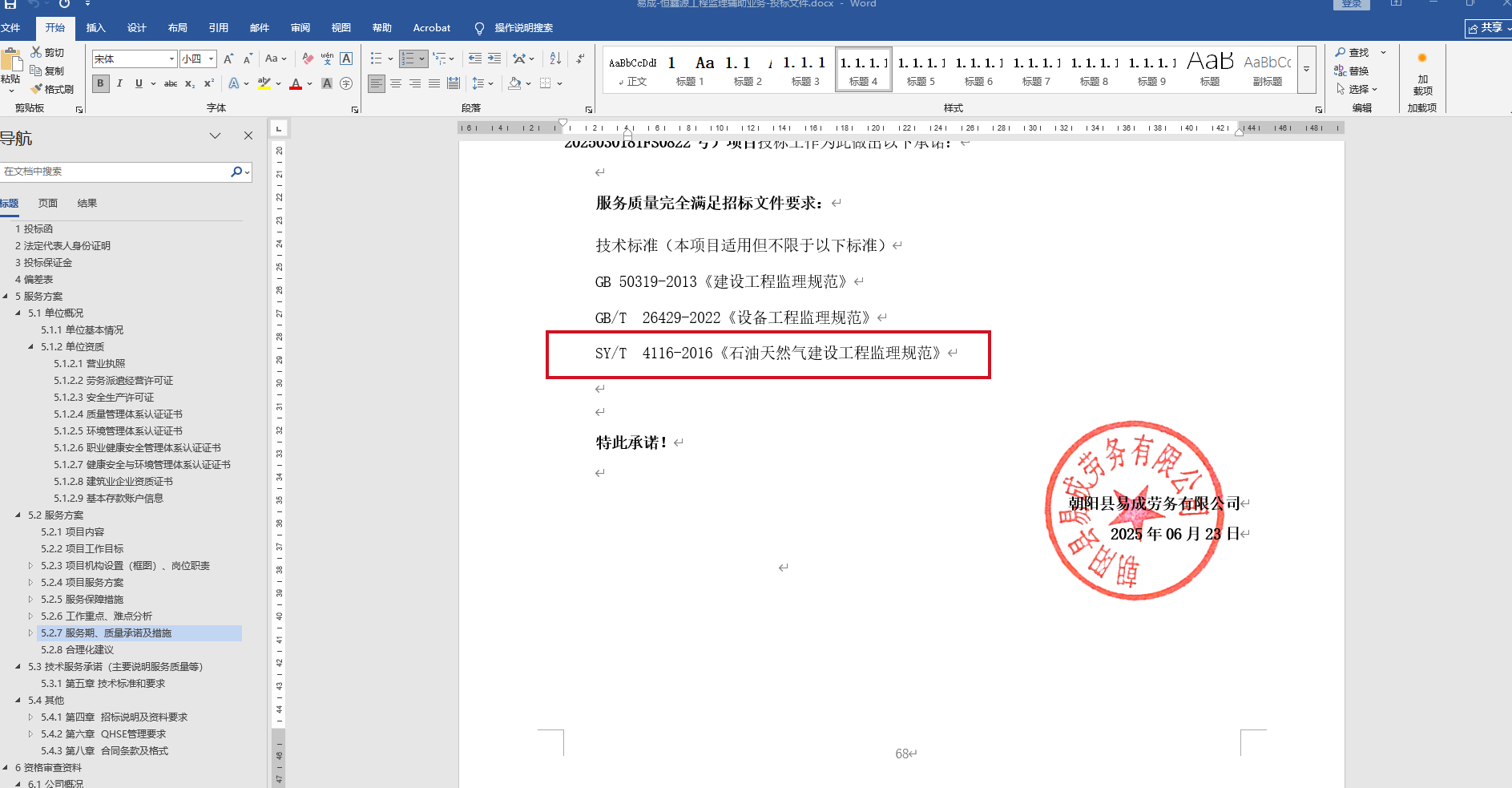Expand the 5.2.3 项目机构设置 heading
Screen dimensions: 1512x788
31,566
